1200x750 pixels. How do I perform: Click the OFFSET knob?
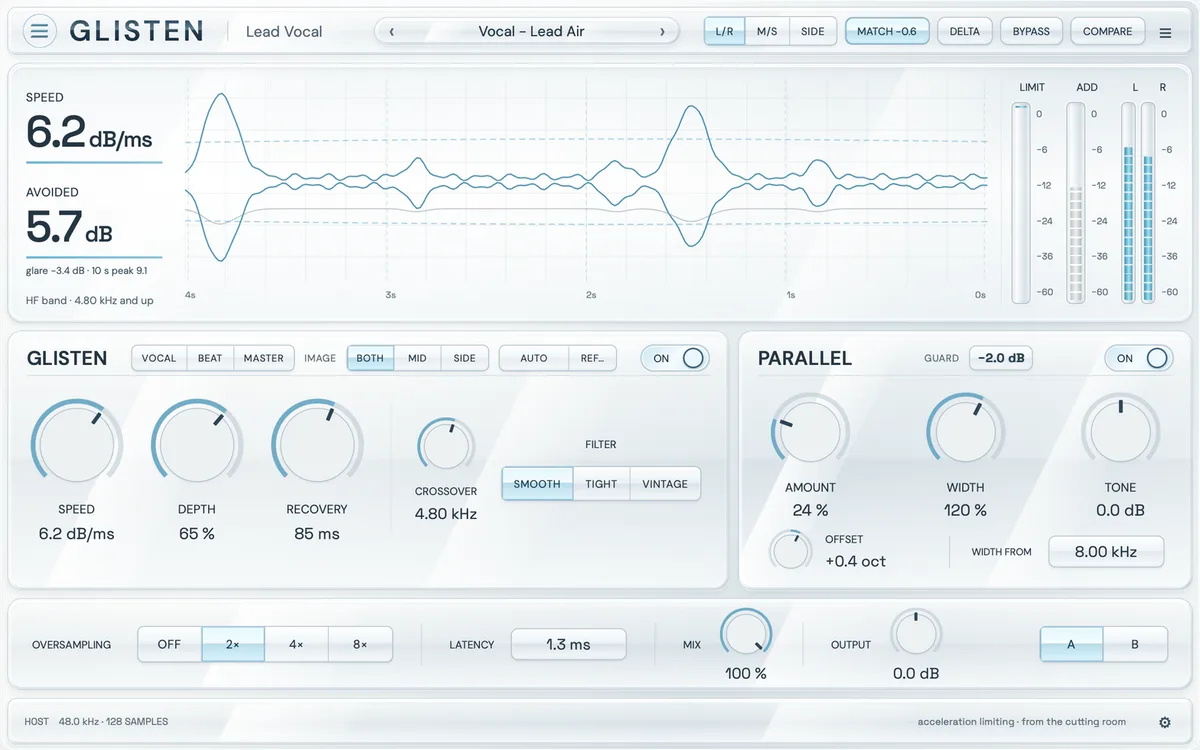coord(790,550)
